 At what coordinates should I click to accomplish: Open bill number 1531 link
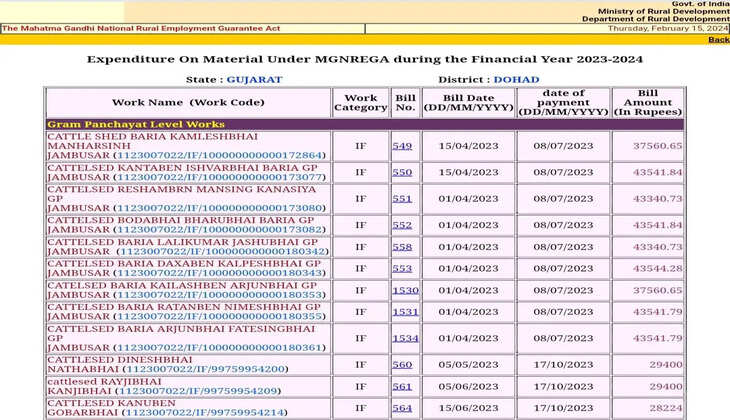tap(405, 312)
